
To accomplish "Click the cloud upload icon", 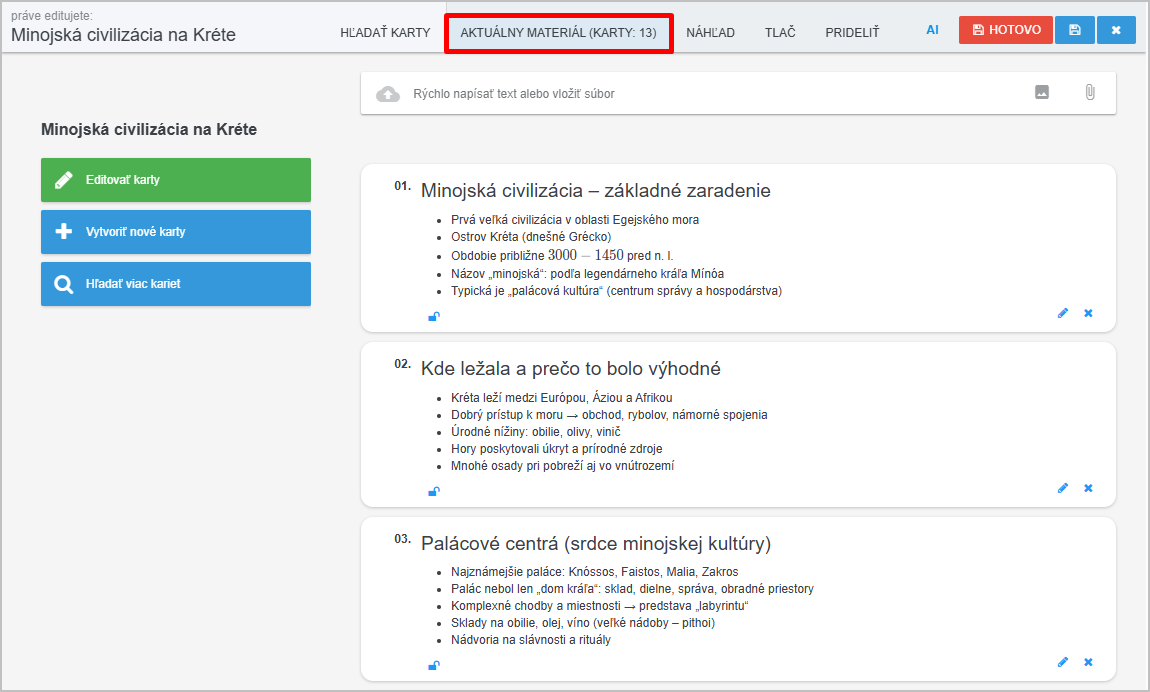I will pos(387,94).
